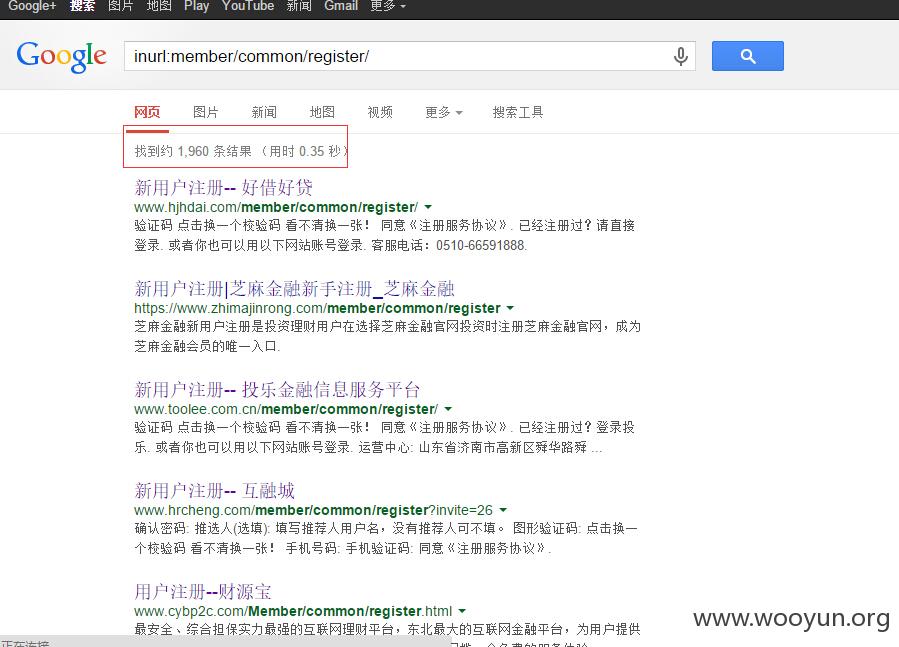This screenshot has height=647, width=899.
Task: Open 新闻 in the top black bar
Action: coord(299,6)
